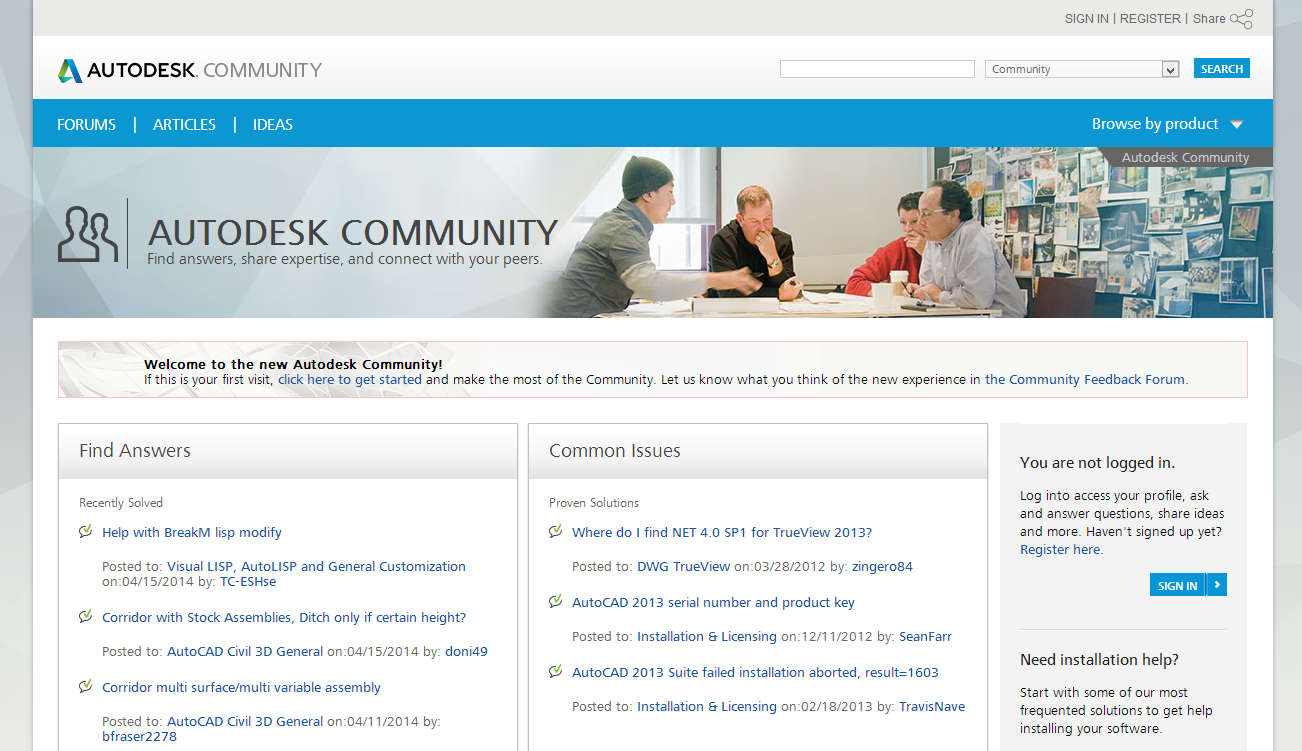The image size is (1302, 751).
Task: Click the Recently Solved label
Action: click(x=121, y=503)
